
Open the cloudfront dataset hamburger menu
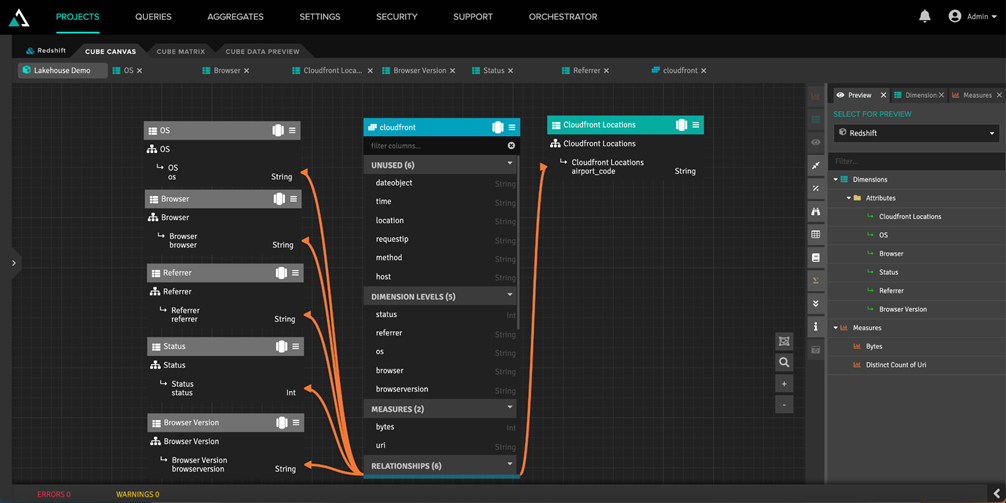pos(512,127)
